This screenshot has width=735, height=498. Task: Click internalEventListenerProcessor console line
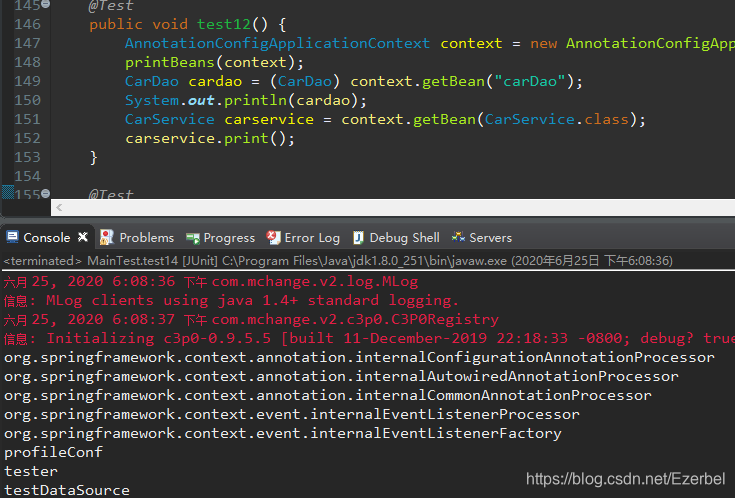tap(292, 415)
